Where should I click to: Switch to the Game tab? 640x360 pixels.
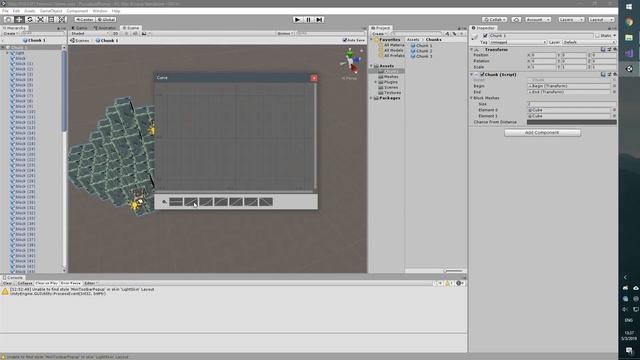[x=80, y=28]
